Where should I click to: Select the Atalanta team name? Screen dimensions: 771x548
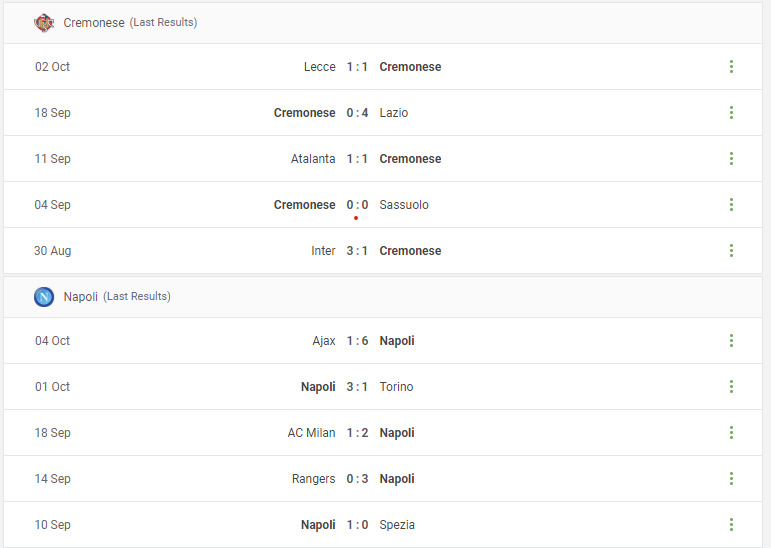pos(313,159)
